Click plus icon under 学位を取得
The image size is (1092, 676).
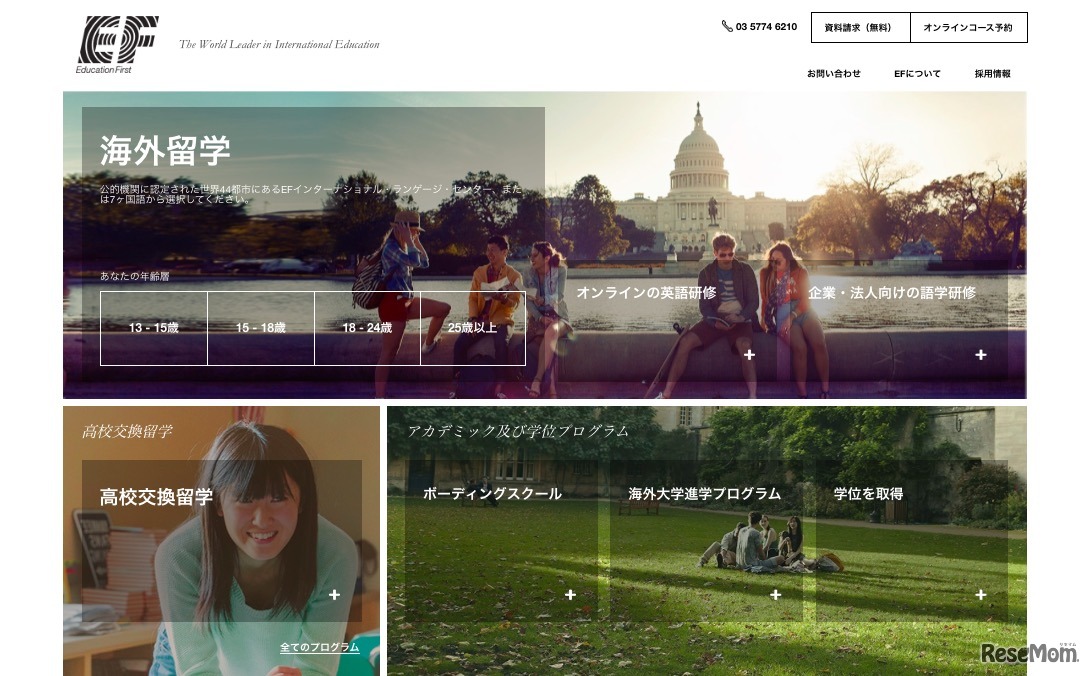click(x=980, y=595)
